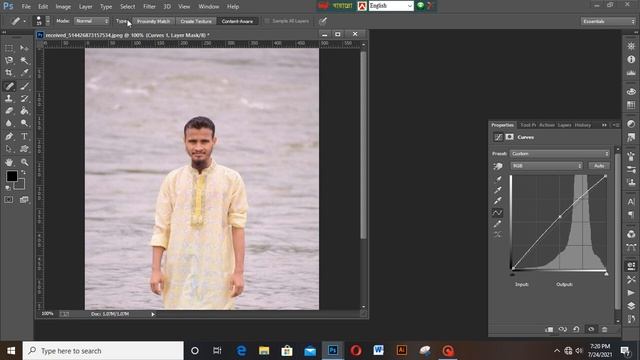This screenshot has width=640, height=360.
Task: Select the Horizontal Type tool
Action: (x=24, y=136)
